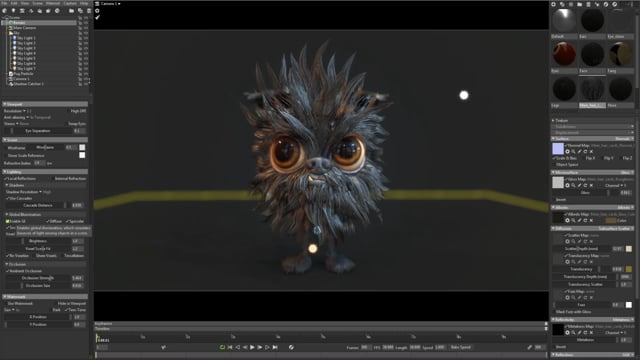Expand the Texture section in material panel
Viewport: 640px width, 360px height.
[593, 120]
